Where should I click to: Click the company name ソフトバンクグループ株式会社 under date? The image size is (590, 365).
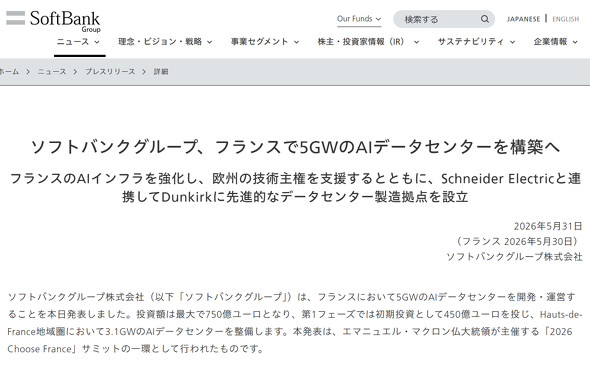[x=514, y=257]
